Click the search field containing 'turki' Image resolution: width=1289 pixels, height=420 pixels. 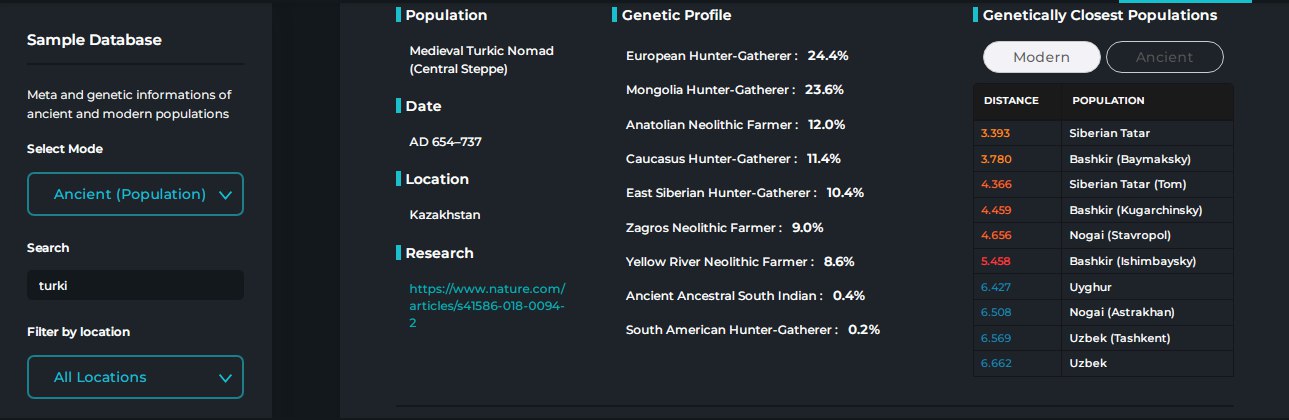tap(135, 285)
